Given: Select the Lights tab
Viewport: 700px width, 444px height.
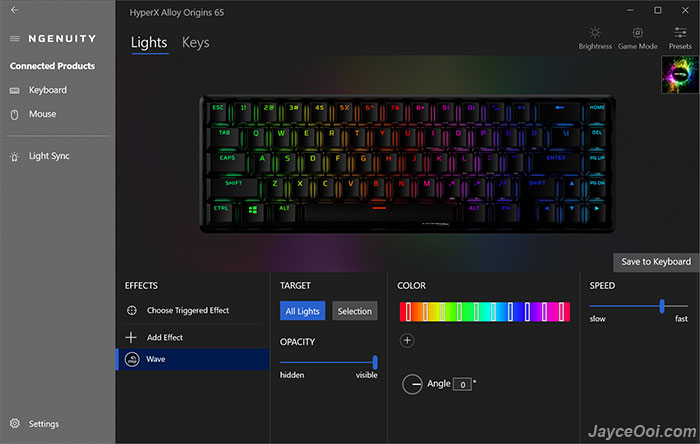Looking at the screenshot, I should [149, 43].
